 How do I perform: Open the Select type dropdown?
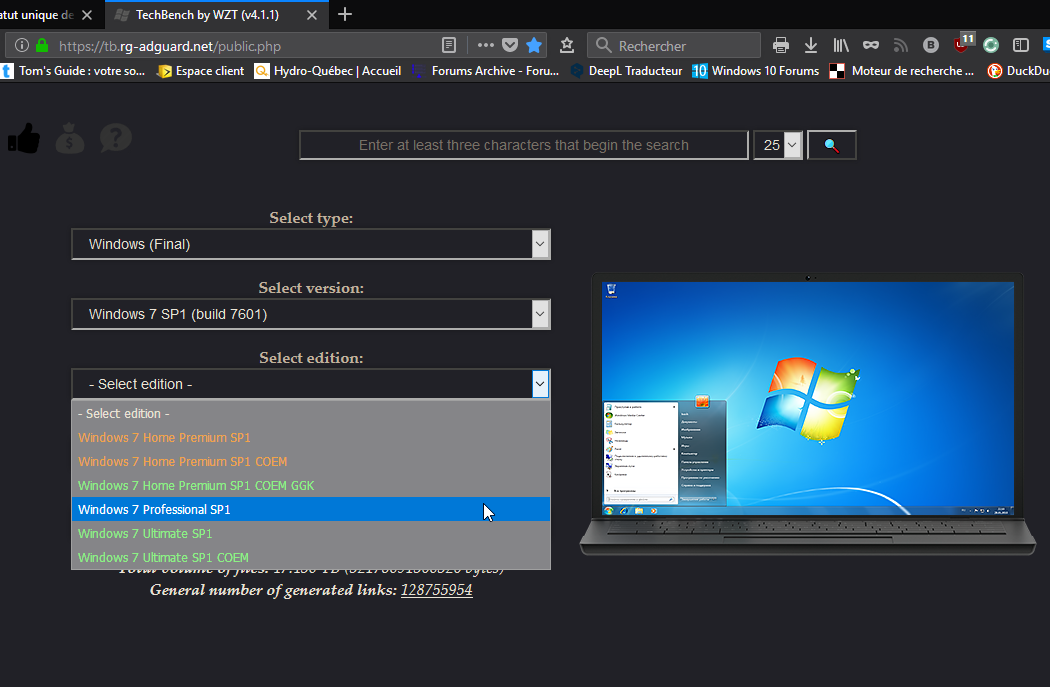311,244
